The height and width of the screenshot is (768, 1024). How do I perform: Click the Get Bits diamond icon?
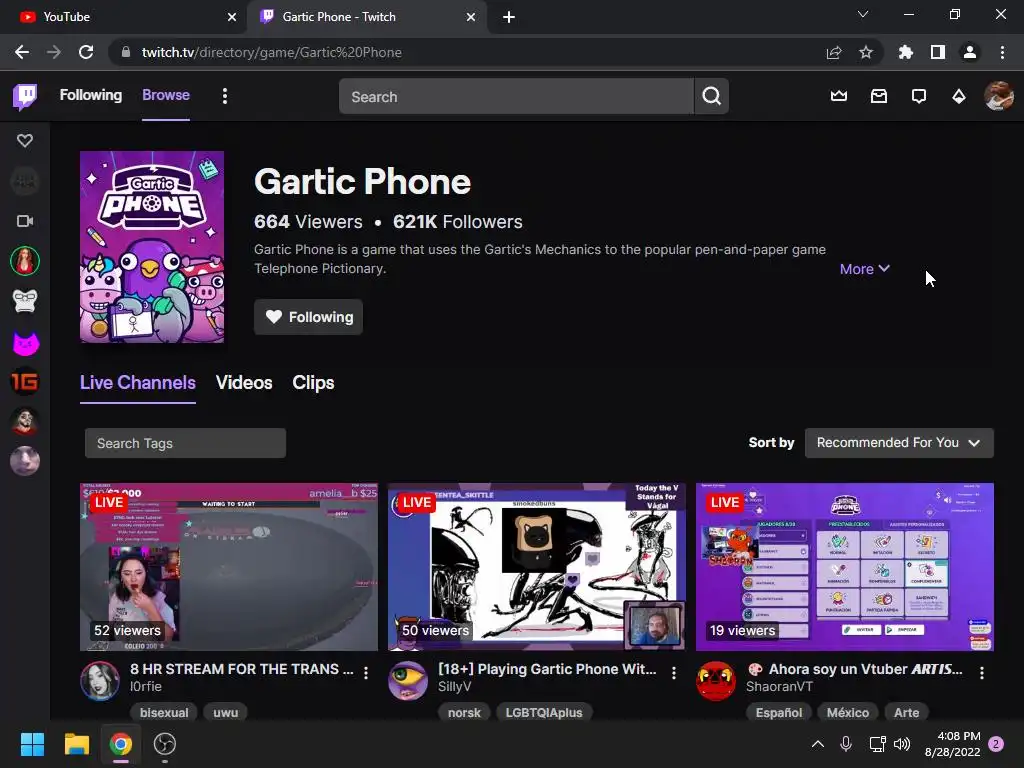(x=959, y=97)
